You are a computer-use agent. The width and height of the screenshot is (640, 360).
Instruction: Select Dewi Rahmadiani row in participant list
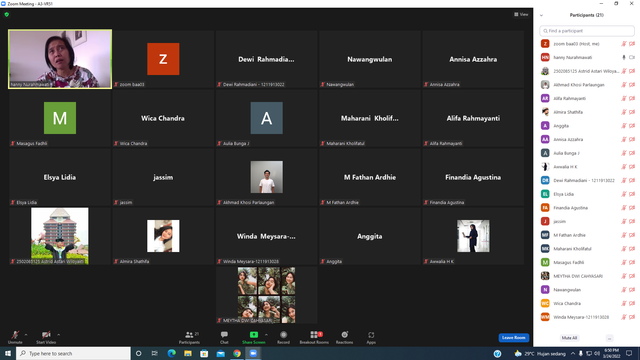coord(587,180)
